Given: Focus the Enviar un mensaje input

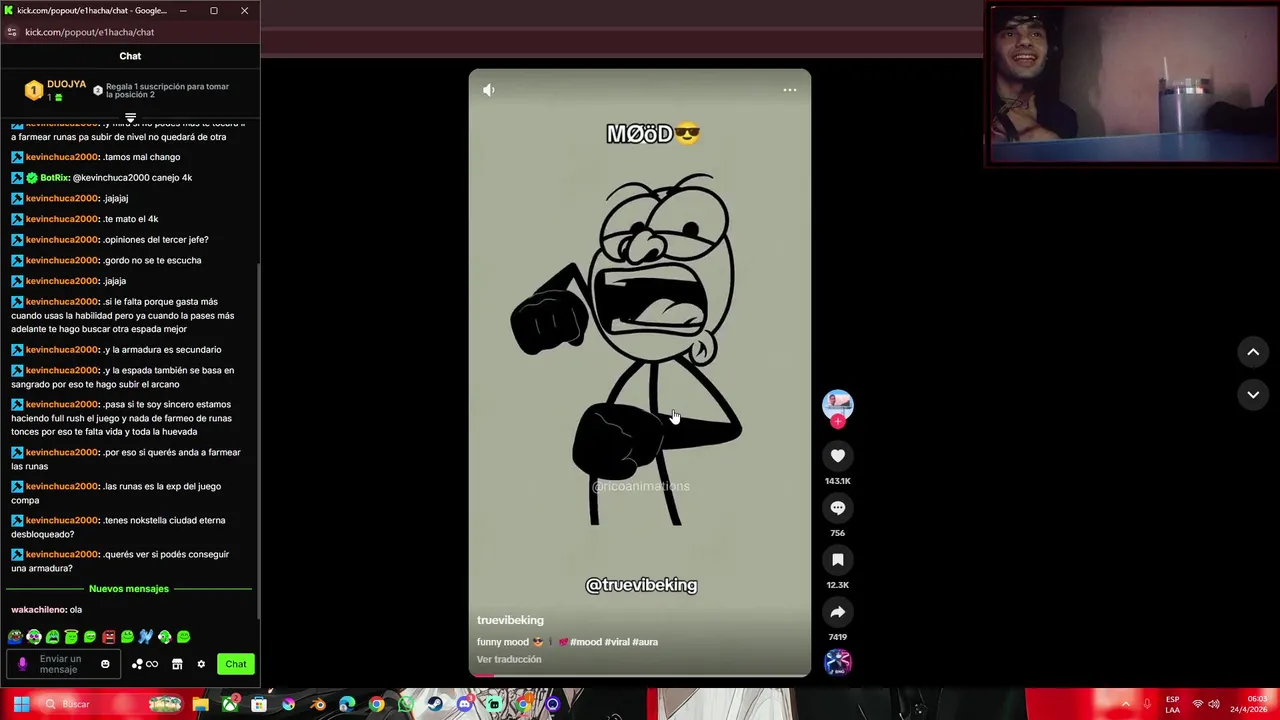Looking at the screenshot, I should [x=64, y=664].
